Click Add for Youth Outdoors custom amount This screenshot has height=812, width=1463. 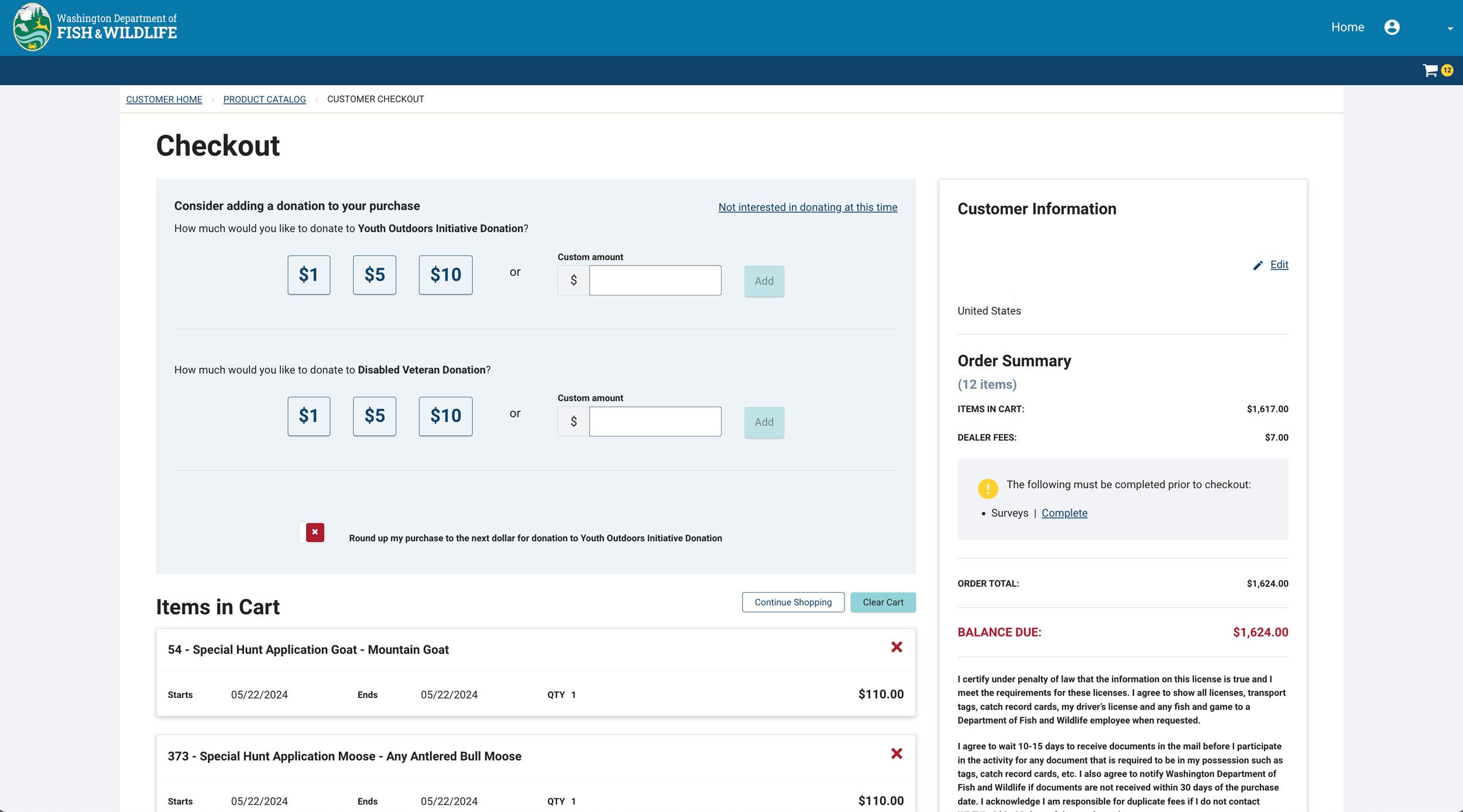coord(764,281)
